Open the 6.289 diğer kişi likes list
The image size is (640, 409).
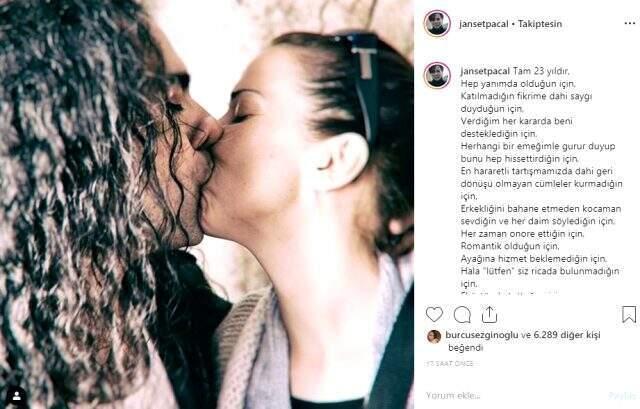(x=567, y=335)
